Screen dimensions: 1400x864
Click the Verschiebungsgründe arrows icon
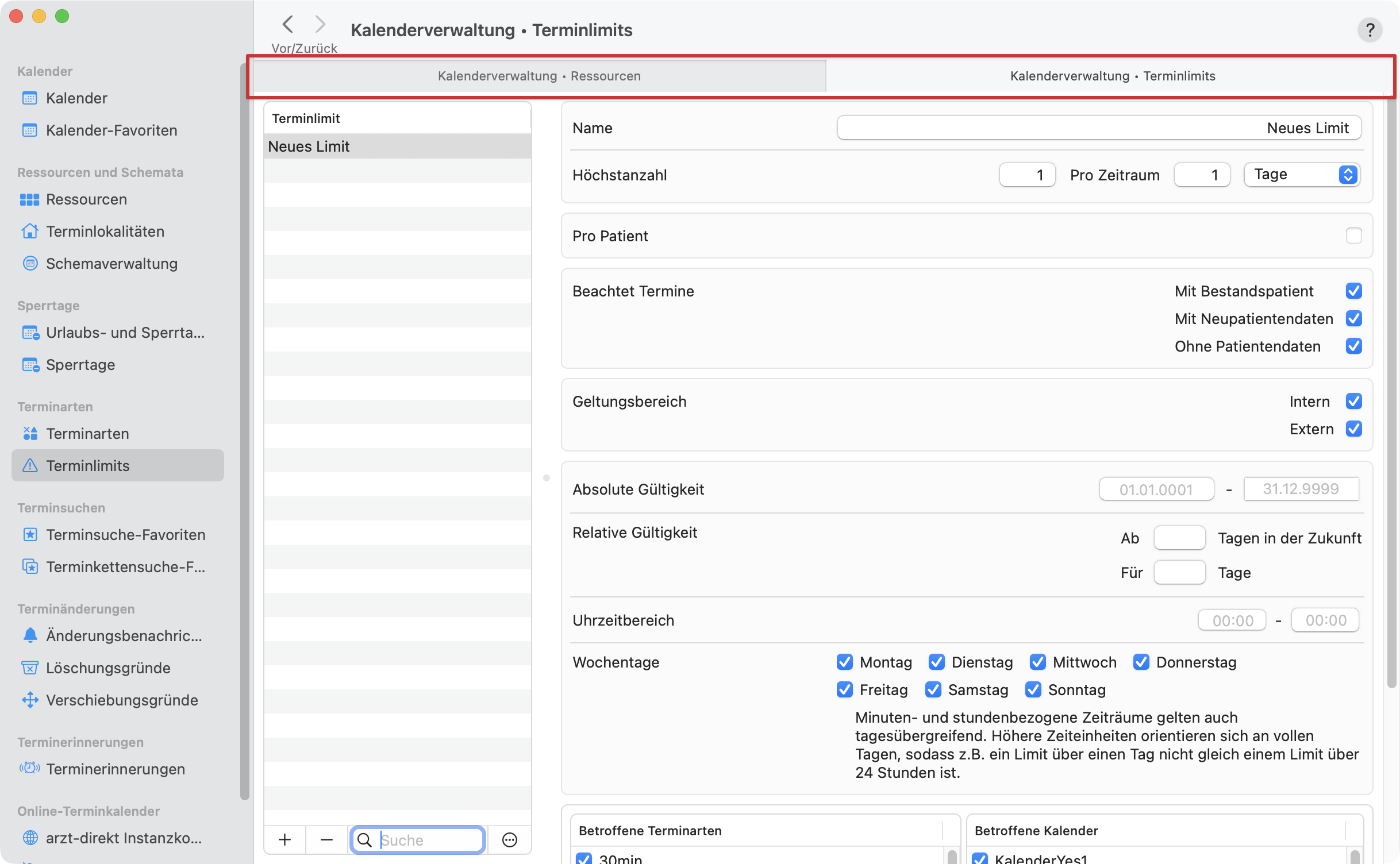click(30, 700)
